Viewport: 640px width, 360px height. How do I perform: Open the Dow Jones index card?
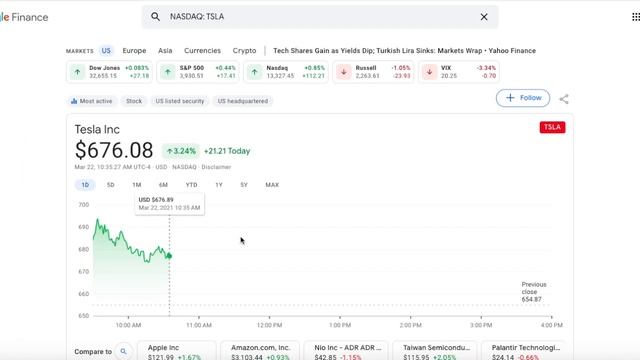(x=109, y=72)
